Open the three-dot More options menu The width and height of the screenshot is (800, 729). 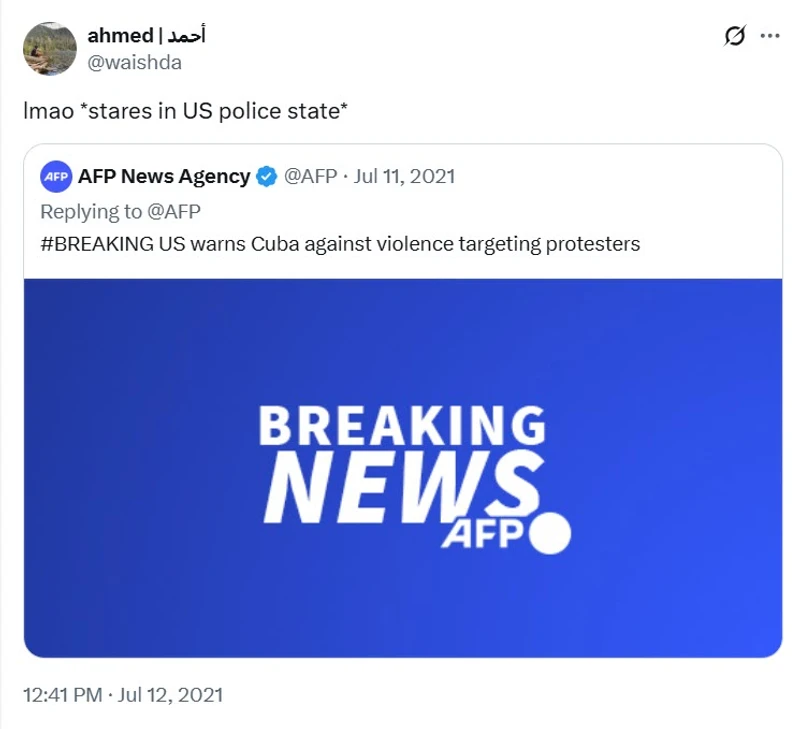[x=769, y=36]
